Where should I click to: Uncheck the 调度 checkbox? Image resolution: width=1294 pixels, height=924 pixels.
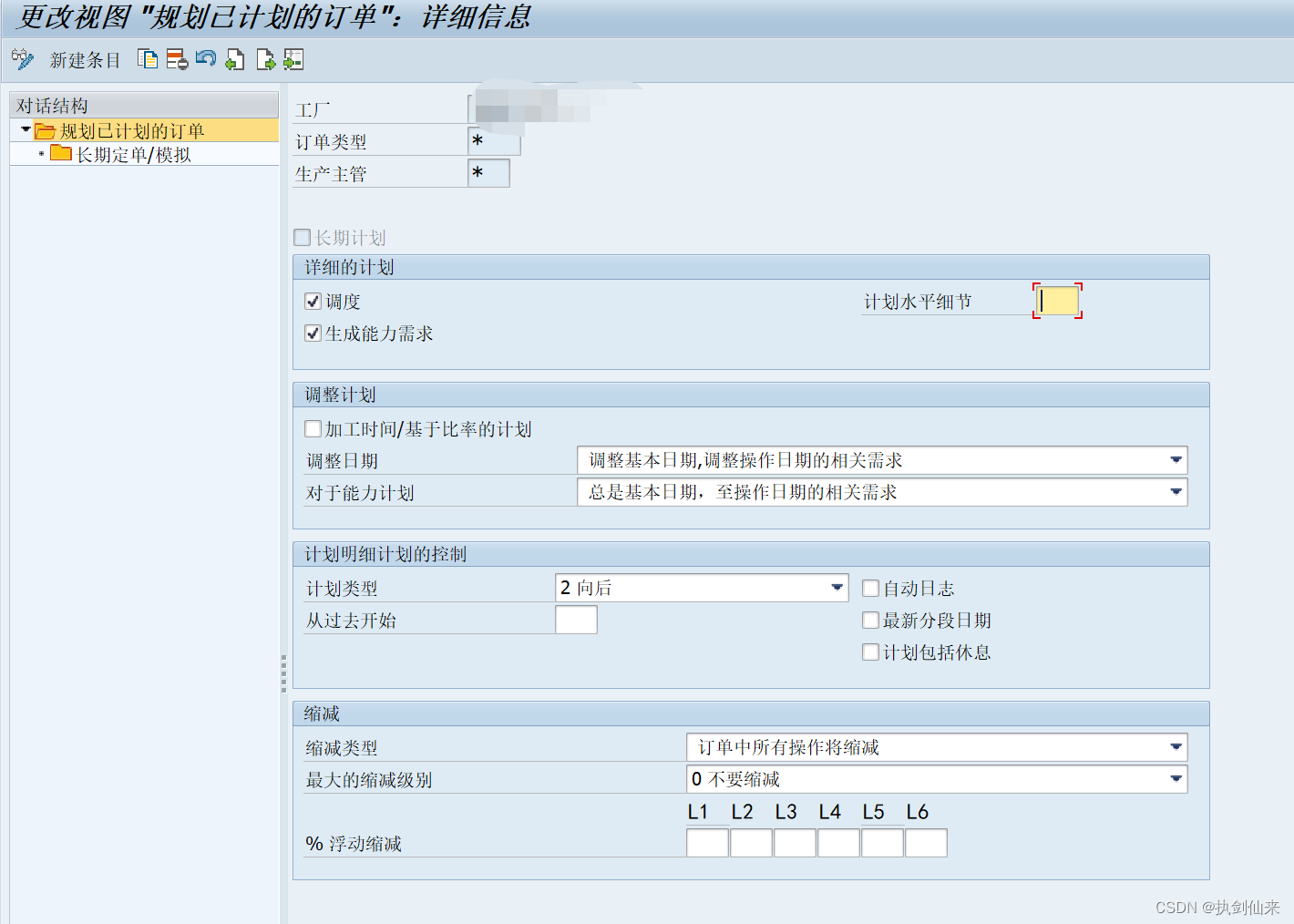(313, 301)
